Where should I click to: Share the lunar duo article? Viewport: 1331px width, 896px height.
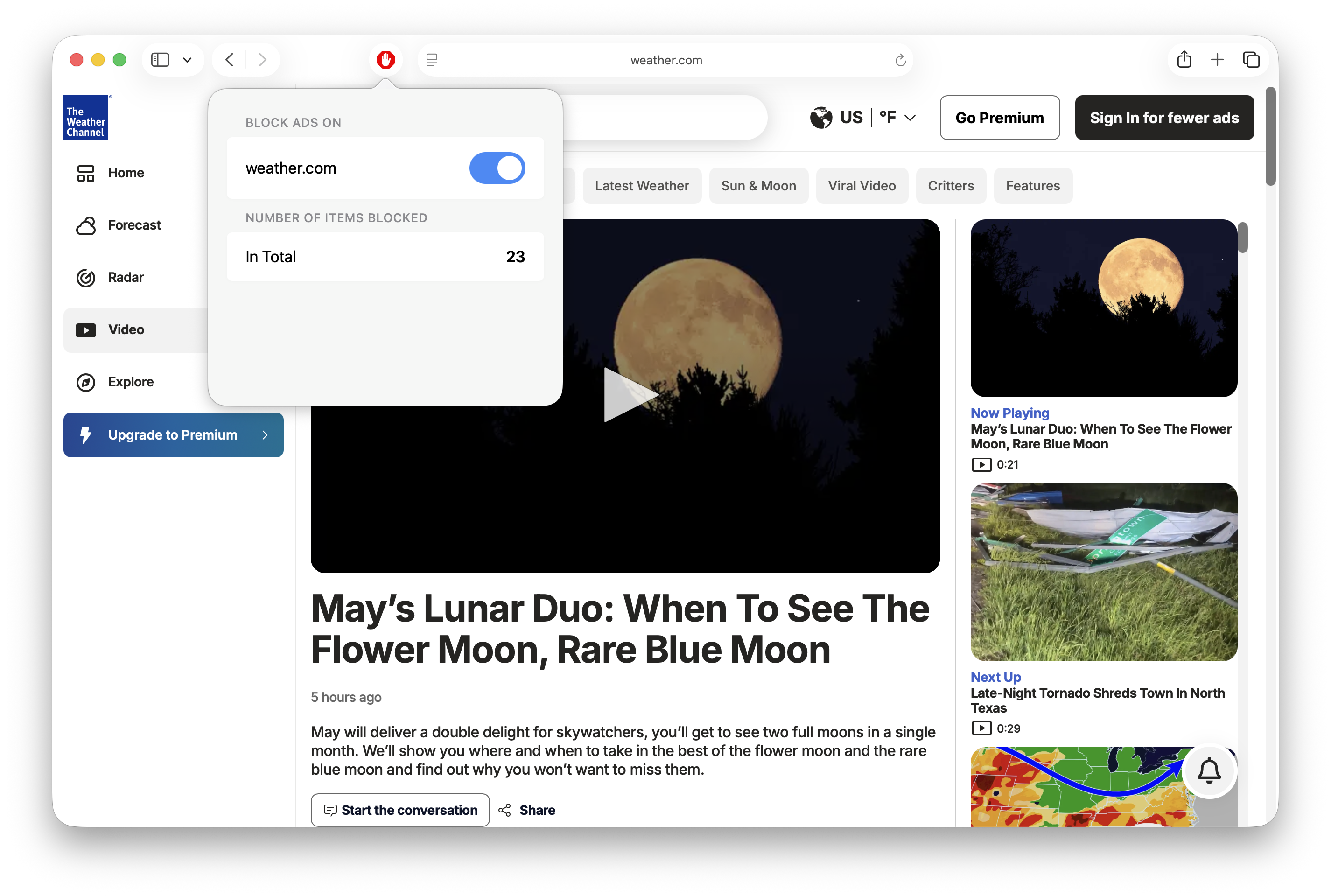click(x=526, y=810)
